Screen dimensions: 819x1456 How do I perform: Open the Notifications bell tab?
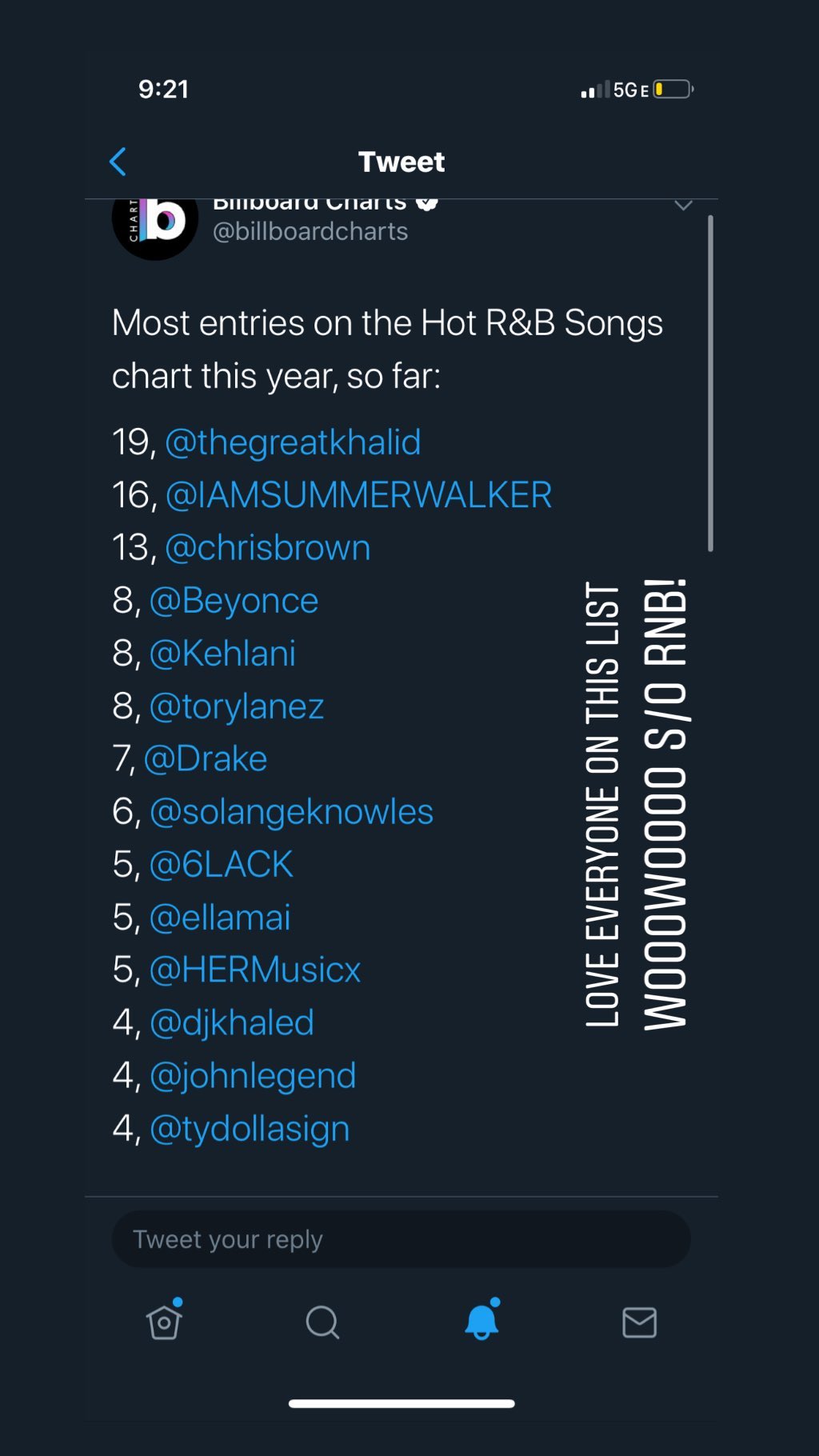481,1322
